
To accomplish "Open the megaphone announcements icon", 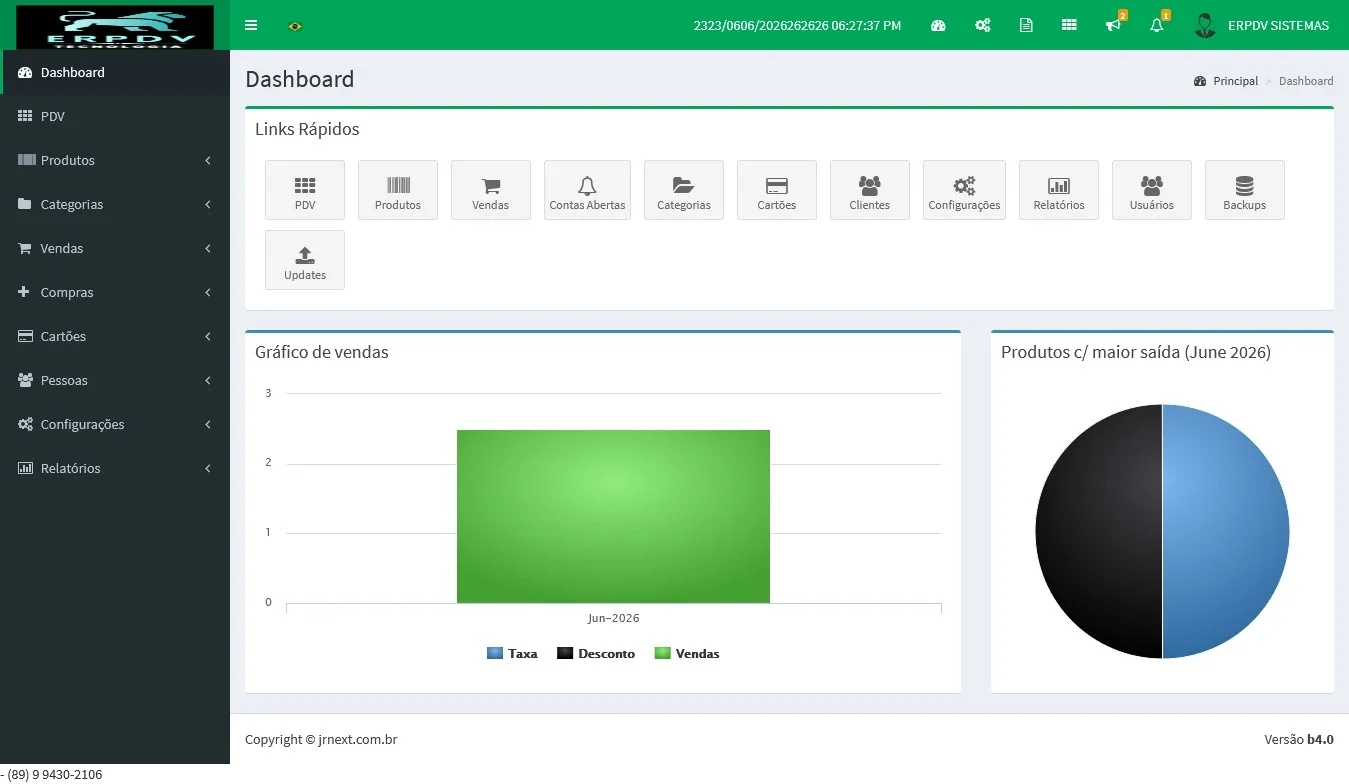I will click(x=1114, y=24).
